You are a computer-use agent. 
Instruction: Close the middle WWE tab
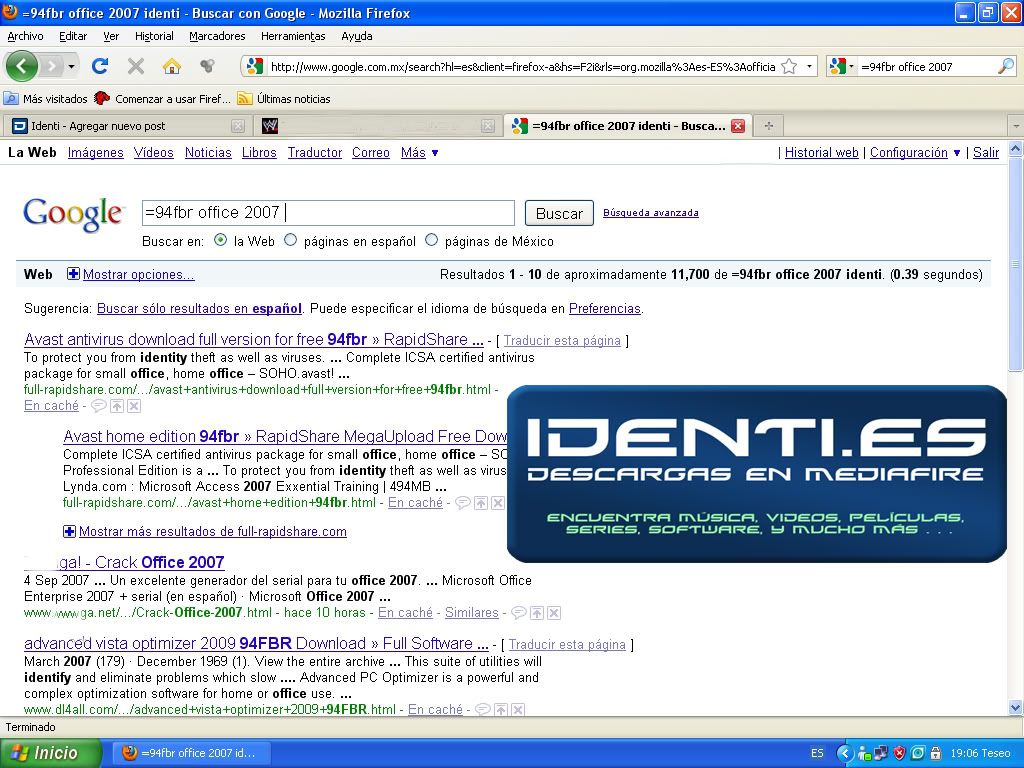(487, 126)
